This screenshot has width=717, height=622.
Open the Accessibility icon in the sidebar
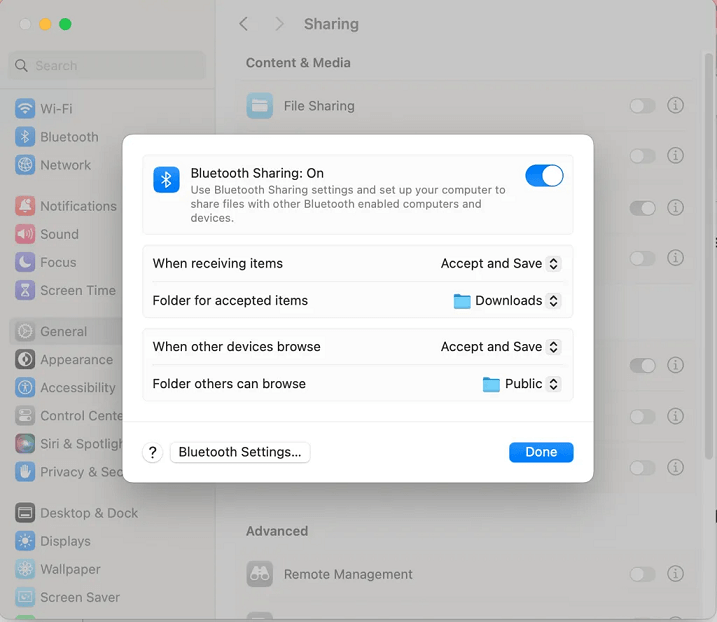click(x=25, y=387)
